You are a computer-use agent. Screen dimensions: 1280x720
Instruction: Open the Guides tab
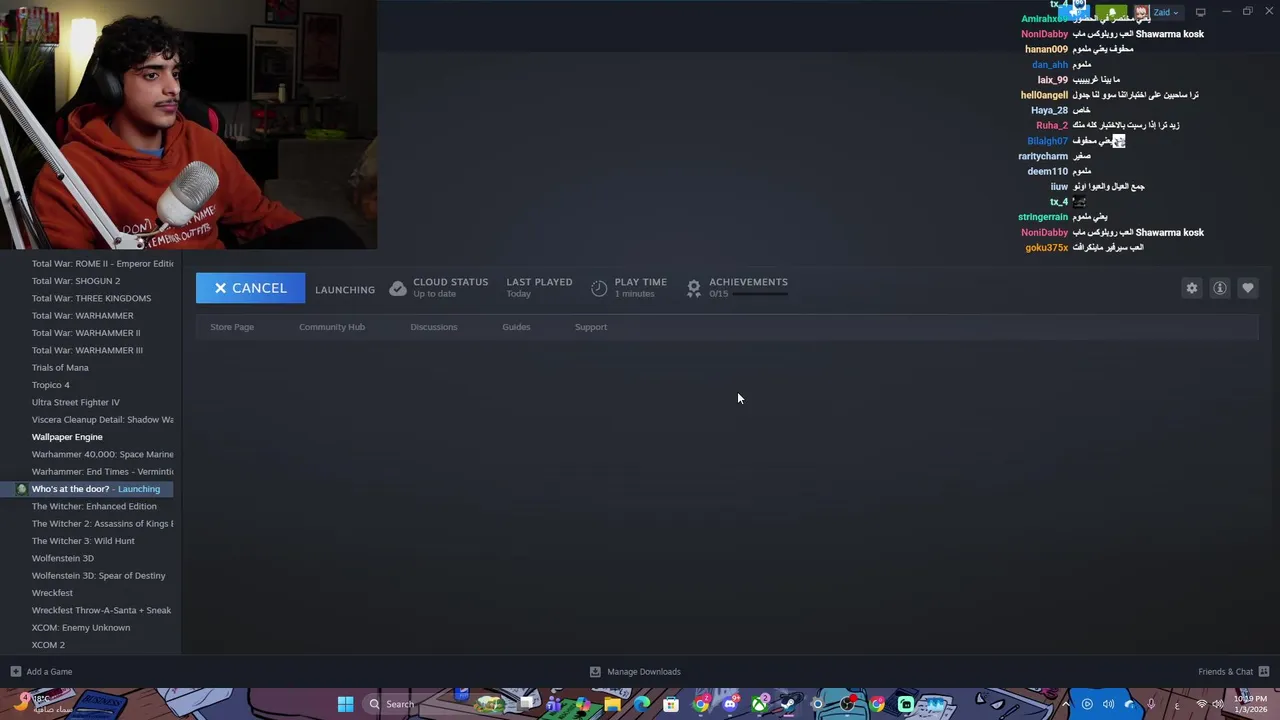[x=516, y=327]
